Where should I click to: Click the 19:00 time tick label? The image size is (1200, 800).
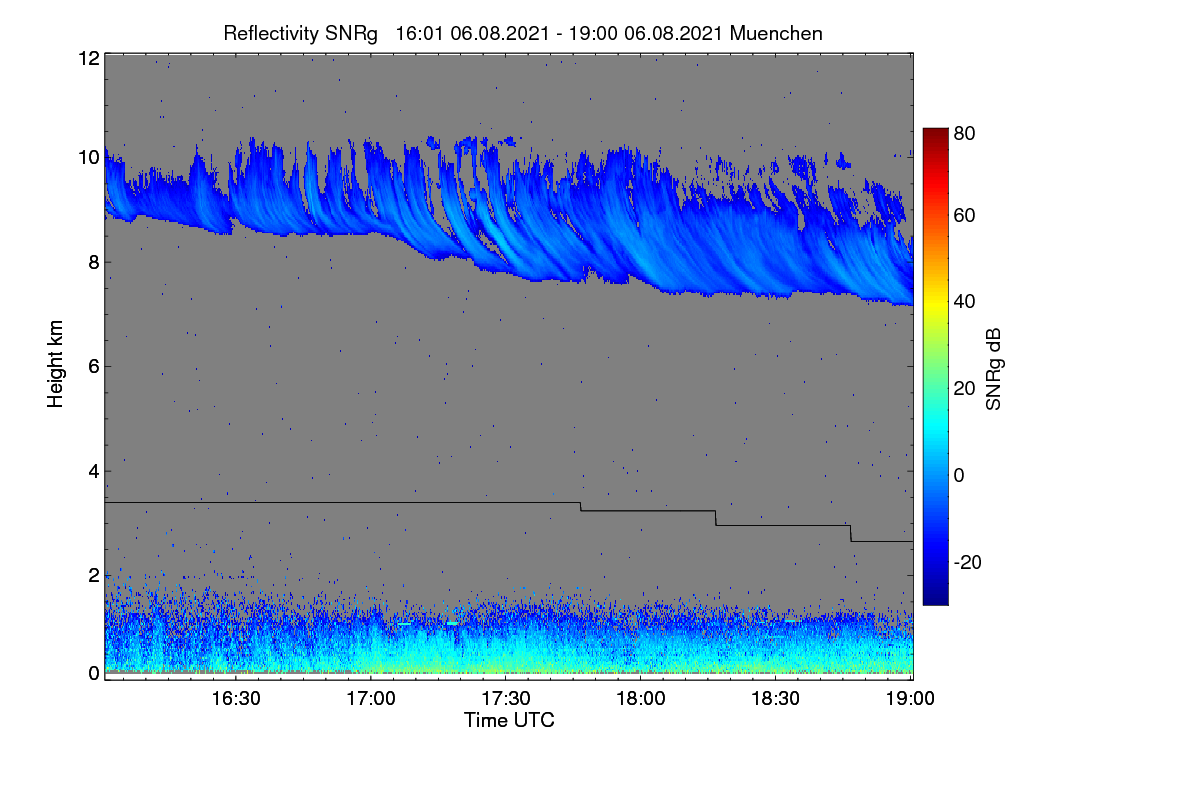[x=910, y=699]
